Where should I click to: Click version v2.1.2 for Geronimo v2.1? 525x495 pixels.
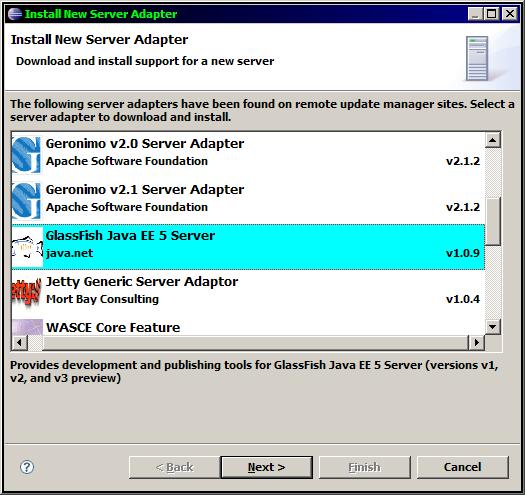(463, 207)
